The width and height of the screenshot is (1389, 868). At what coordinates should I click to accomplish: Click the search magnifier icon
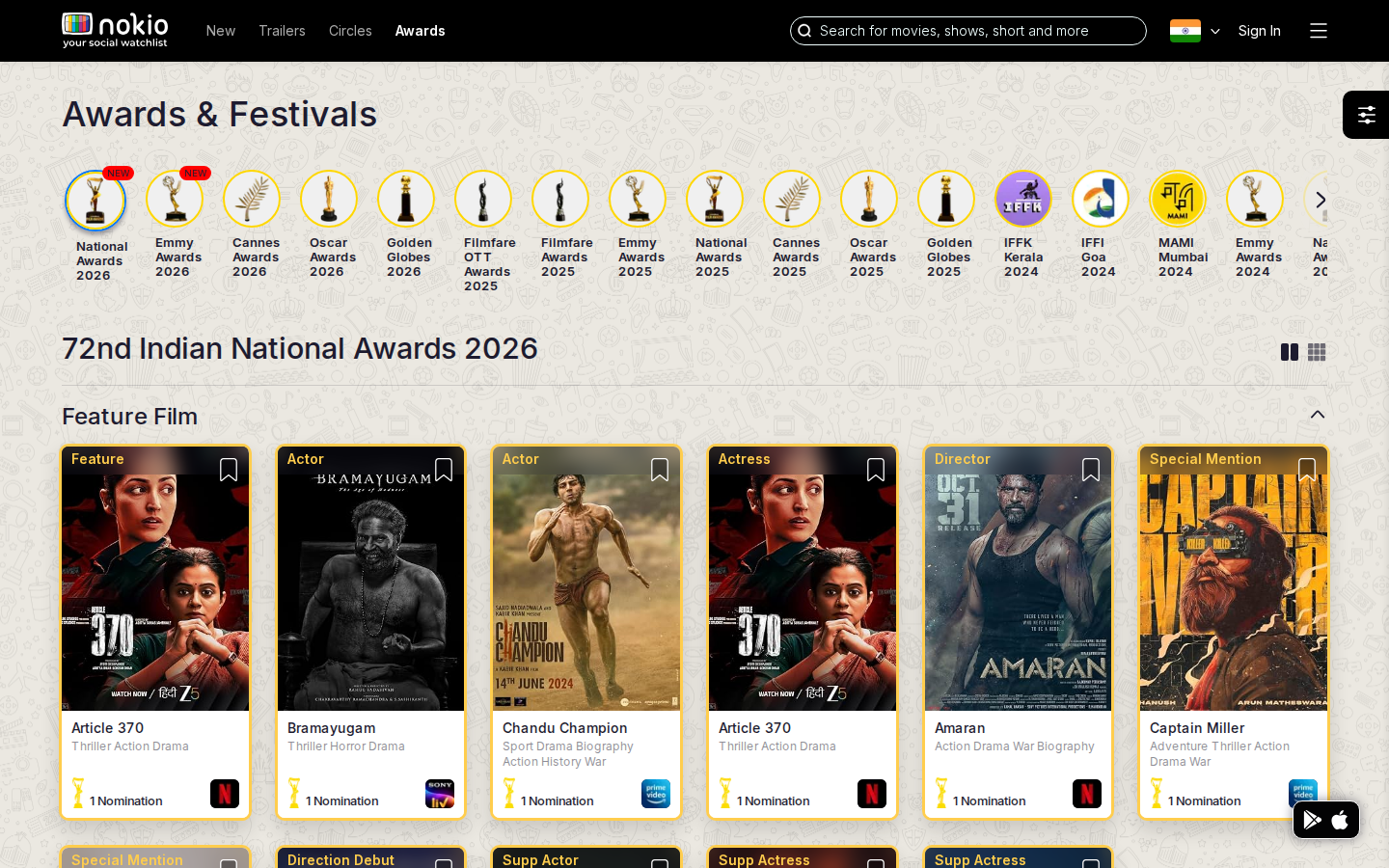[x=804, y=31]
